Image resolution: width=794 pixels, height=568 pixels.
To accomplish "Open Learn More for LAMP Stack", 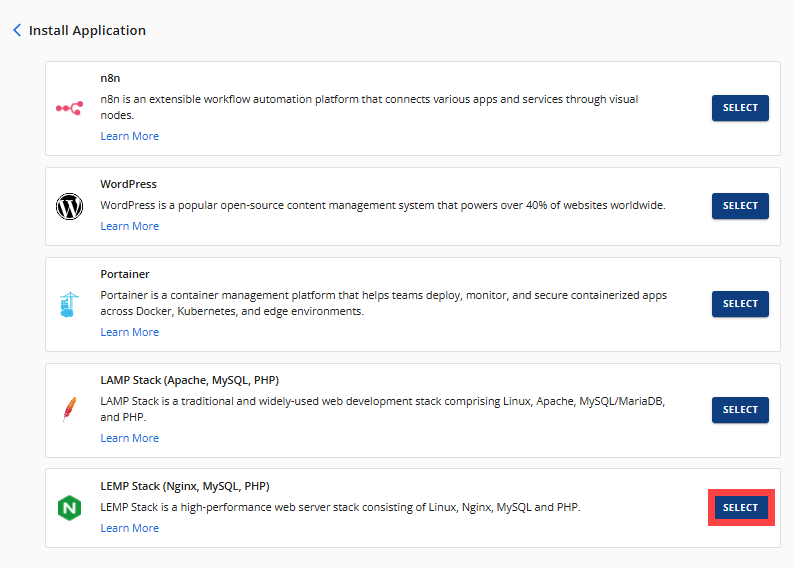I will (x=129, y=438).
